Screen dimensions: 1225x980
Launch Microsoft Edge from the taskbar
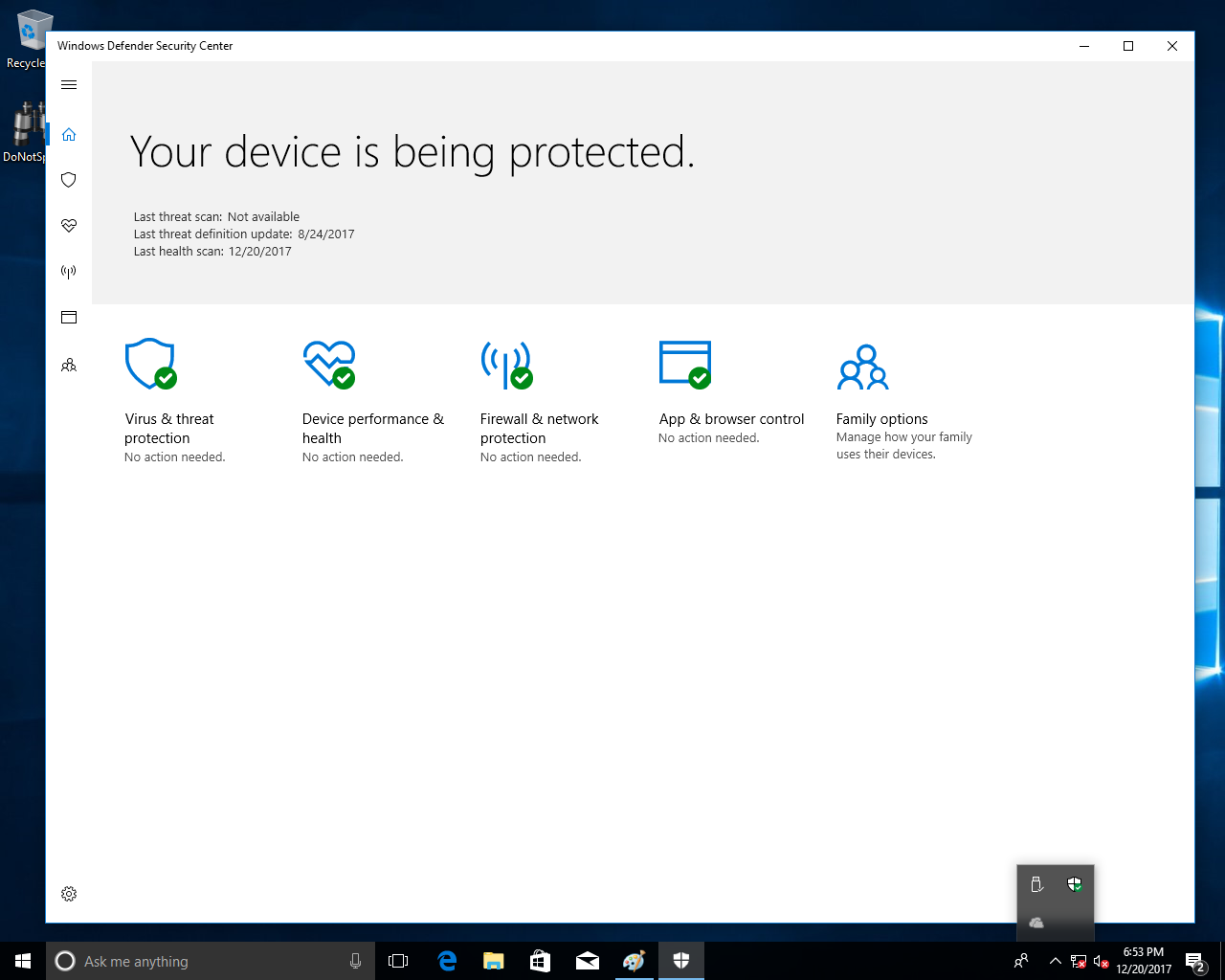pos(446,961)
